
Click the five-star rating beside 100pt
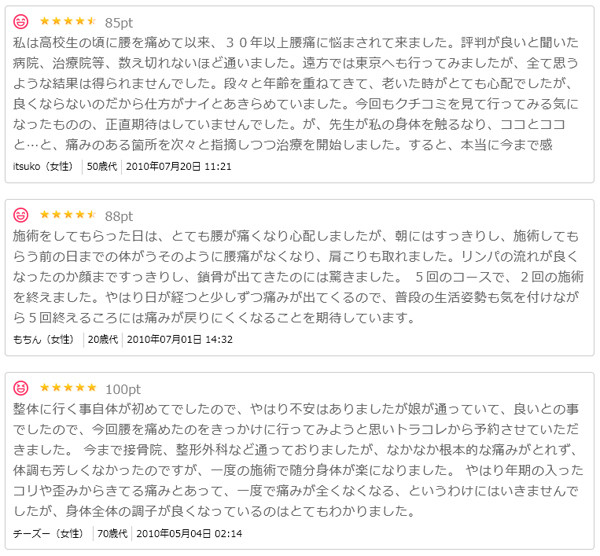pos(68,388)
